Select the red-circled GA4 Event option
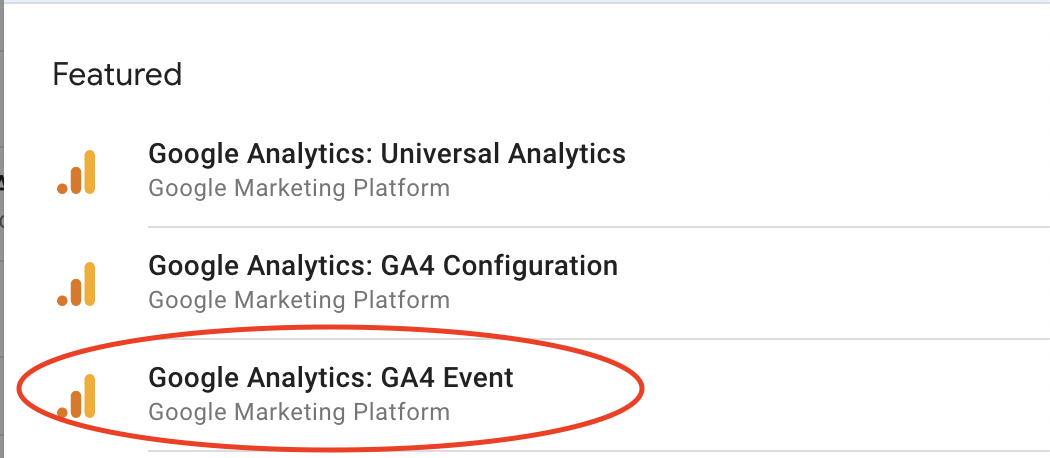Image resolution: width=1050 pixels, height=458 pixels. (x=330, y=393)
